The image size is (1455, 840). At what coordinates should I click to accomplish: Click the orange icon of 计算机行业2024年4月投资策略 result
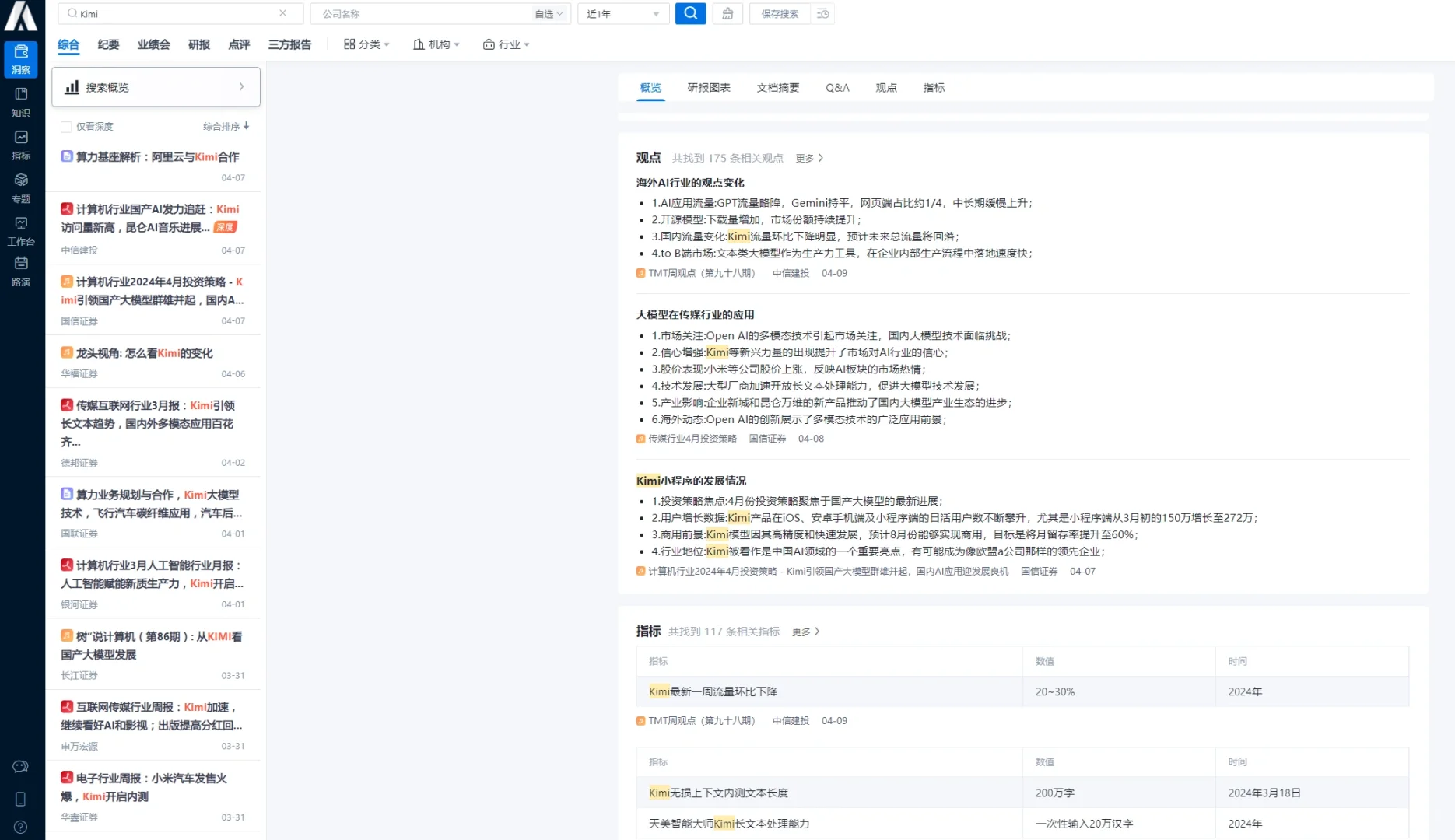pyautogui.click(x=67, y=281)
